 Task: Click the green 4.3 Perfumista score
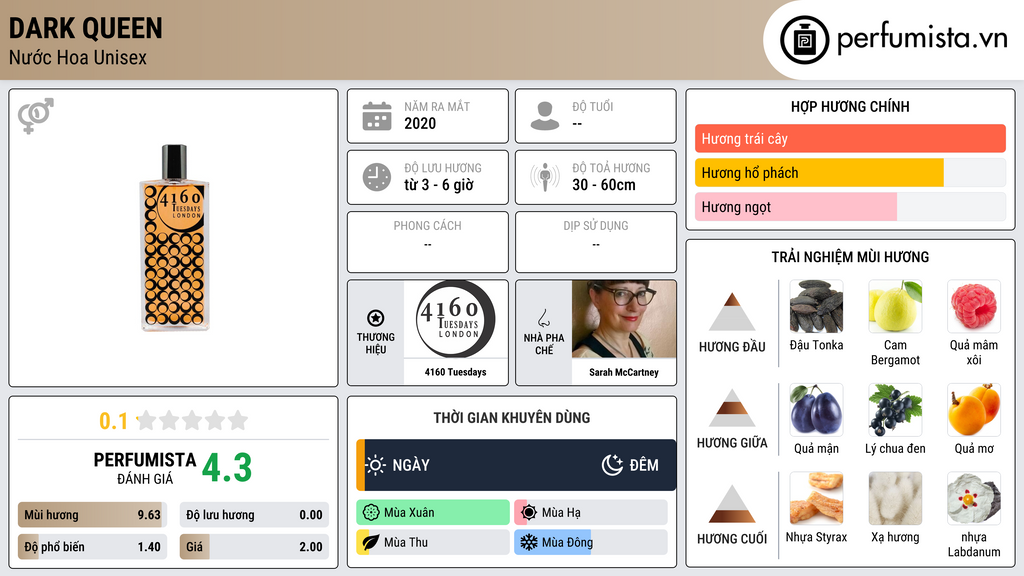coord(227,468)
